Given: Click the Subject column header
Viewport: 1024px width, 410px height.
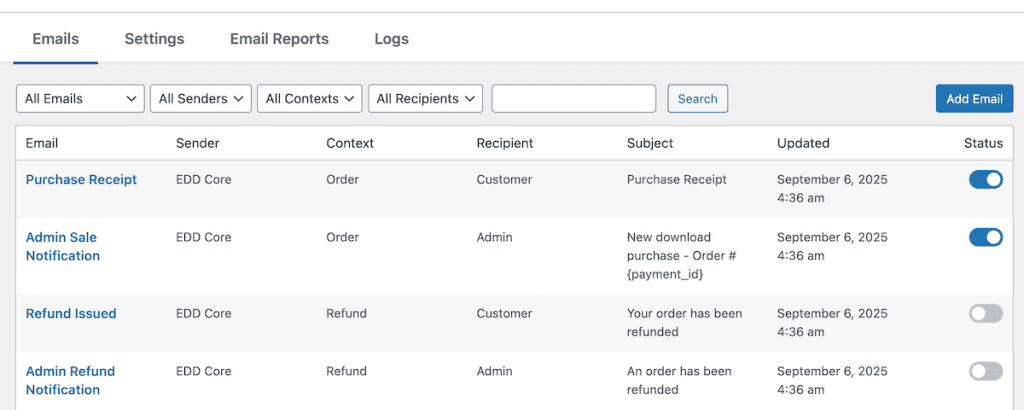Looking at the screenshot, I should (x=650, y=143).
